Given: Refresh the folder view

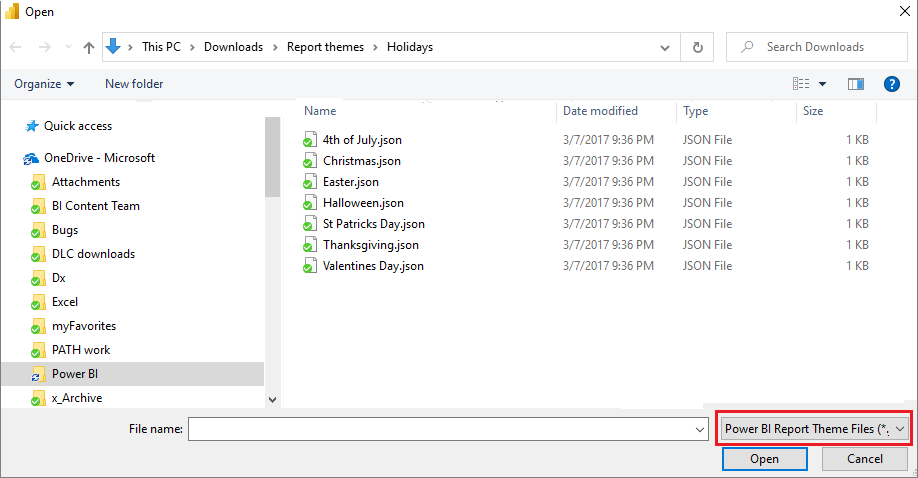Looking at the screenshot, I should point(697,47).
